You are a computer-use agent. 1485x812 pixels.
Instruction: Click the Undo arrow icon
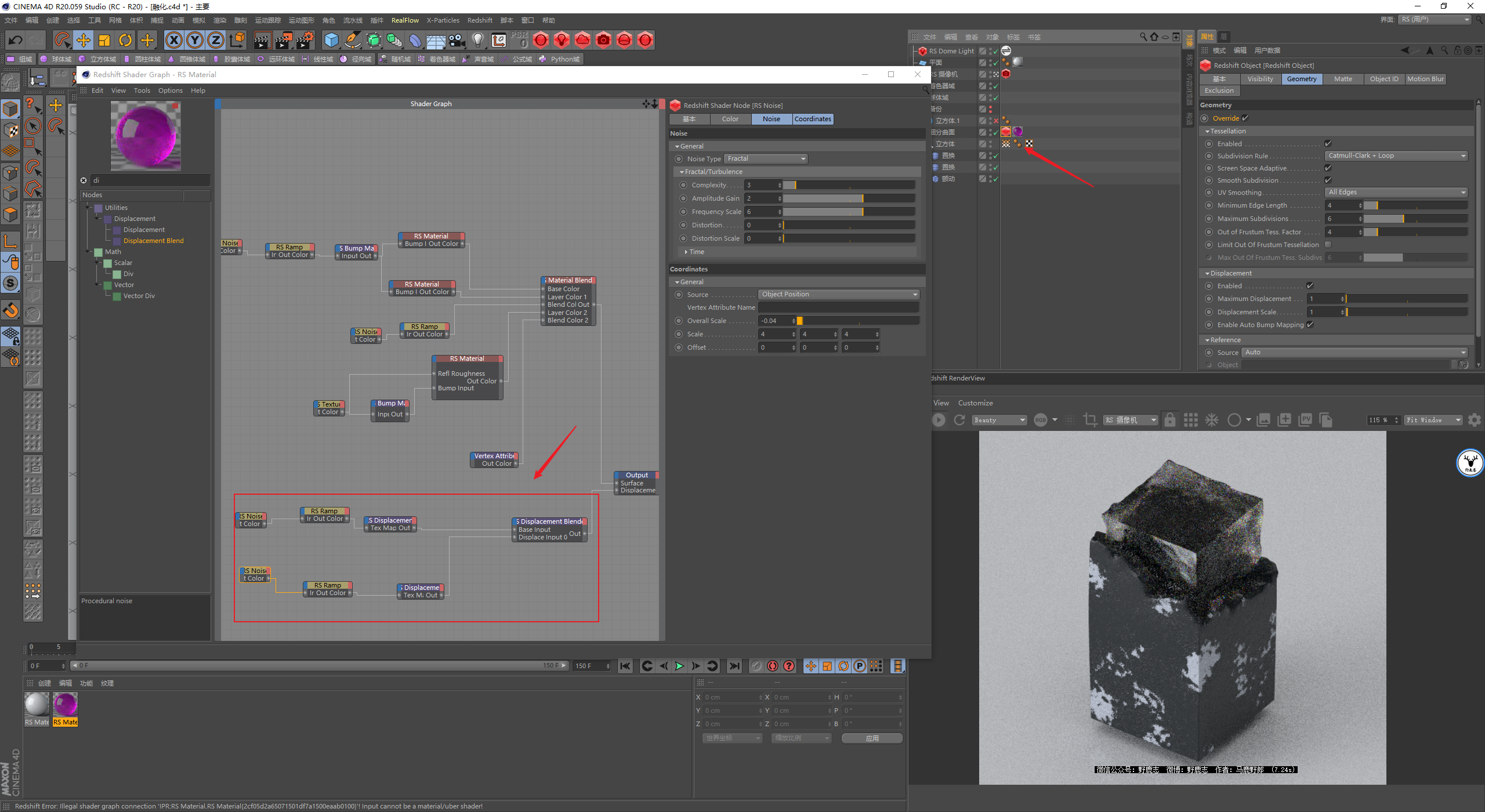coord(15,40)
